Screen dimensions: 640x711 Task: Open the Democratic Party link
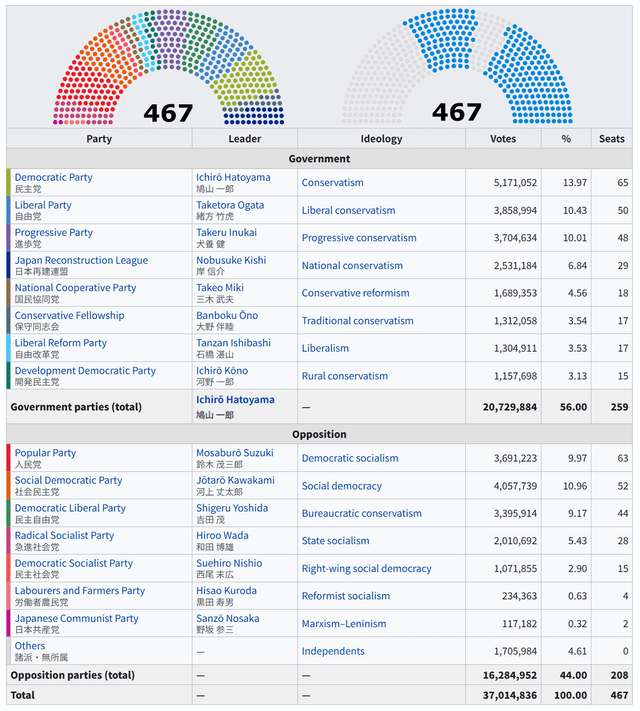pyautogui.click(x=53, y=178)
